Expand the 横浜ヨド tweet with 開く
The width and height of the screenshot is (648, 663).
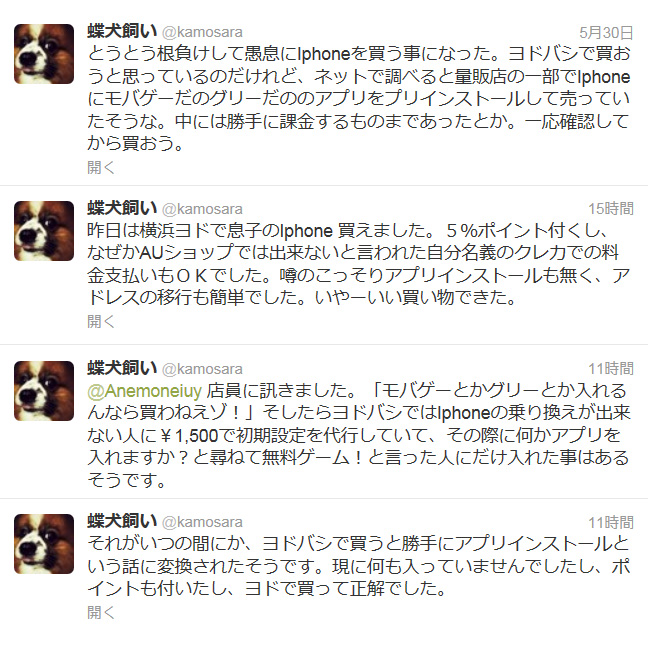tap(101, 321)
